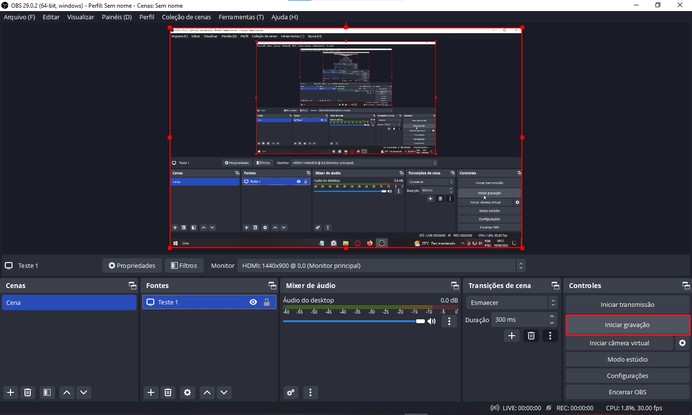Open Coleção de cenas menu
The width and height of the screenshot is (692, 415).
coord(186,17)
